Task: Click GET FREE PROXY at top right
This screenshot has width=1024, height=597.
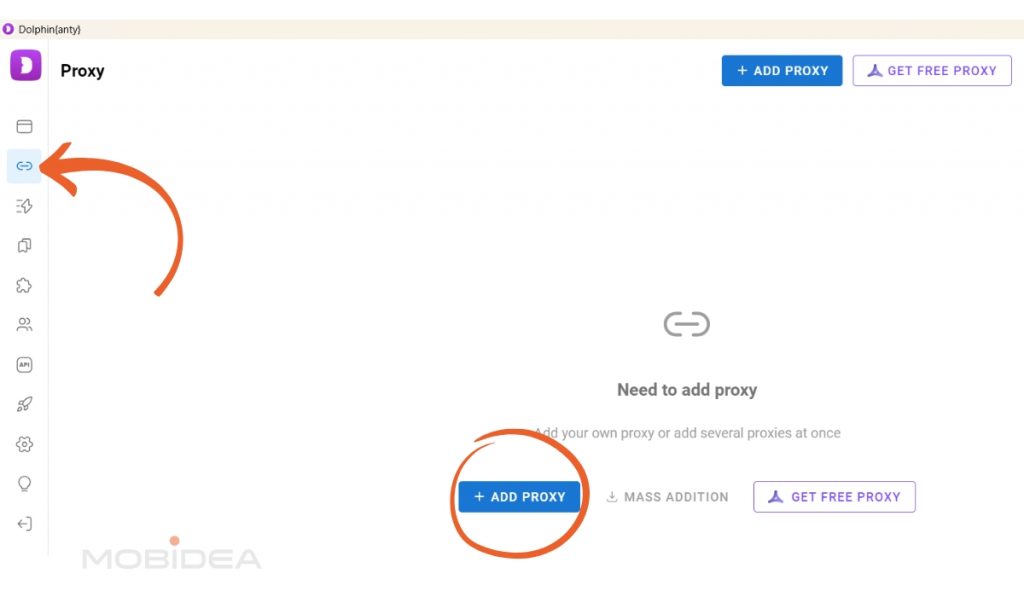Action: pos(931,70)
